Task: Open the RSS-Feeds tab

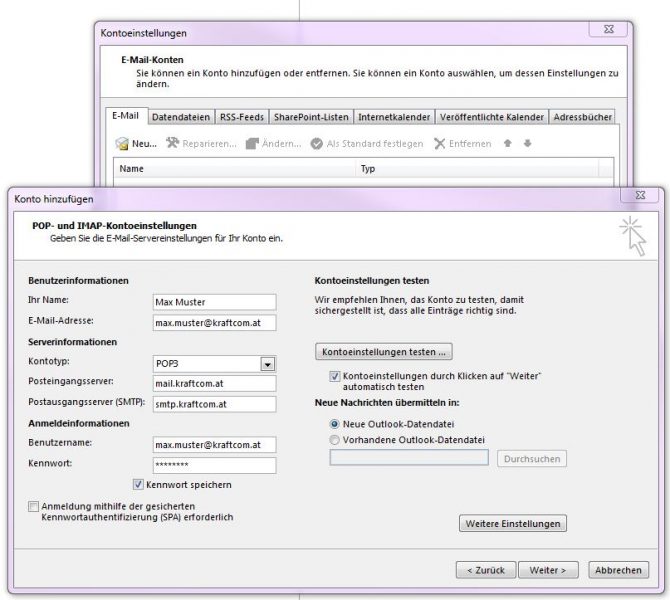Action: (x=242, y=117)
